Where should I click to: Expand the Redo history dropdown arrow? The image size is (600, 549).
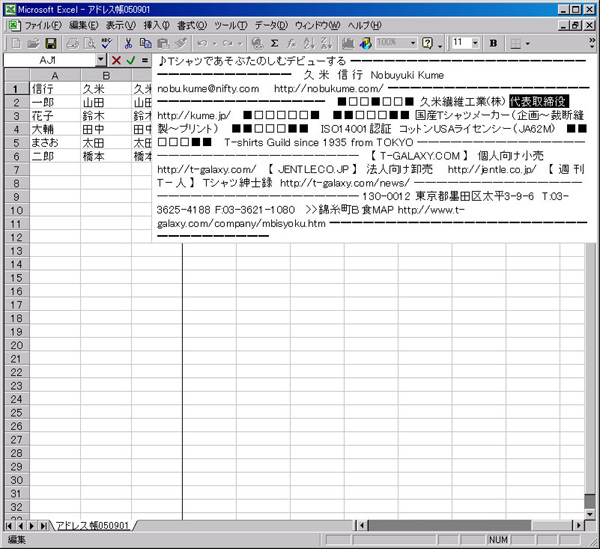(240, 43)
